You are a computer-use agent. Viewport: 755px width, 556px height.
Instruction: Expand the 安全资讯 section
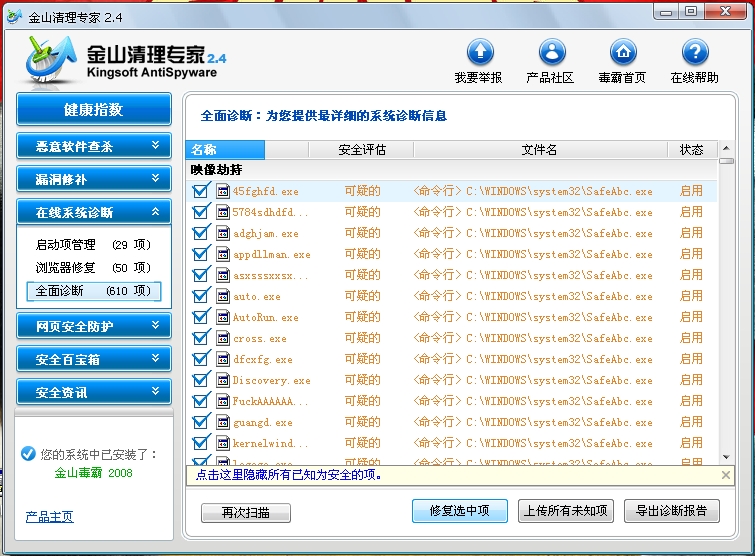tap(94, 392)
